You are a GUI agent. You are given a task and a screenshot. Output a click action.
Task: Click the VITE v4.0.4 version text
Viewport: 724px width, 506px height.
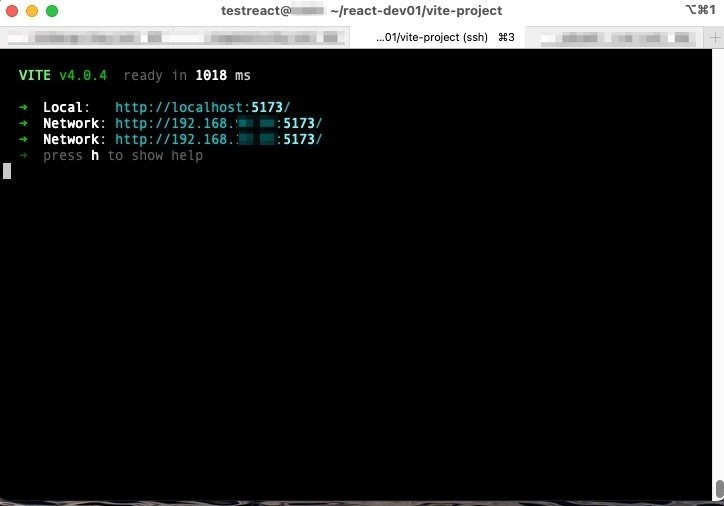pos(63,75)
